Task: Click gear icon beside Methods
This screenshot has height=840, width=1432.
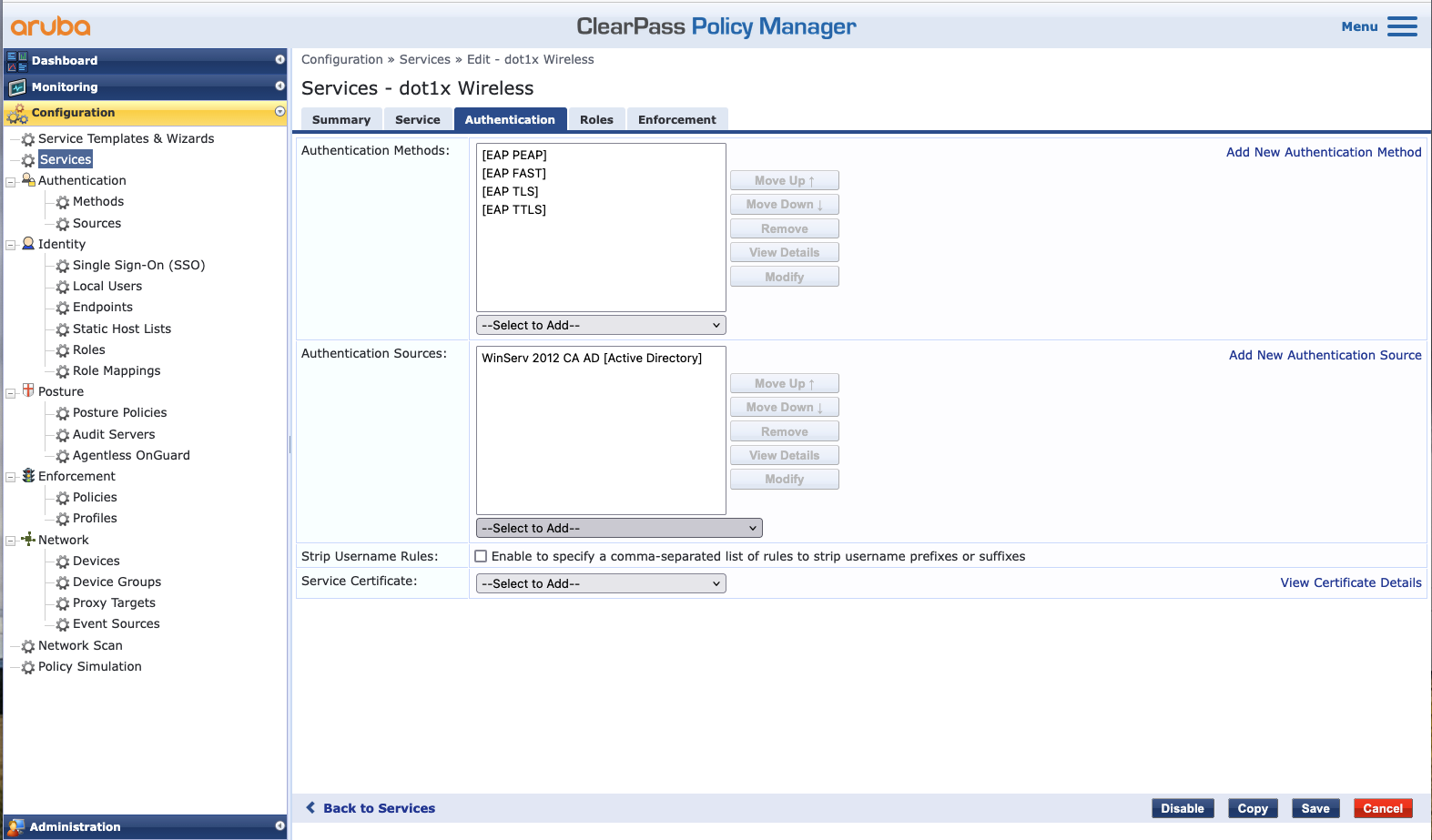Action: click(x=63, y=202)
